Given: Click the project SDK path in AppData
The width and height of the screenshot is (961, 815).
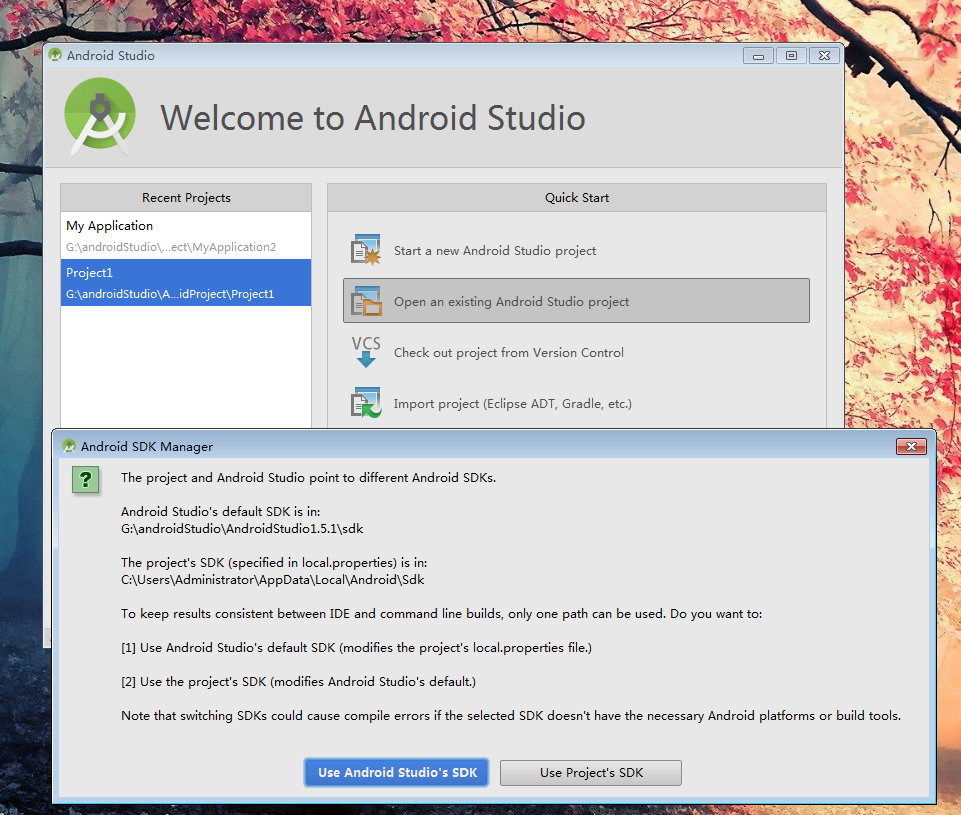Looking at the screenshot, I should point(273,580).
